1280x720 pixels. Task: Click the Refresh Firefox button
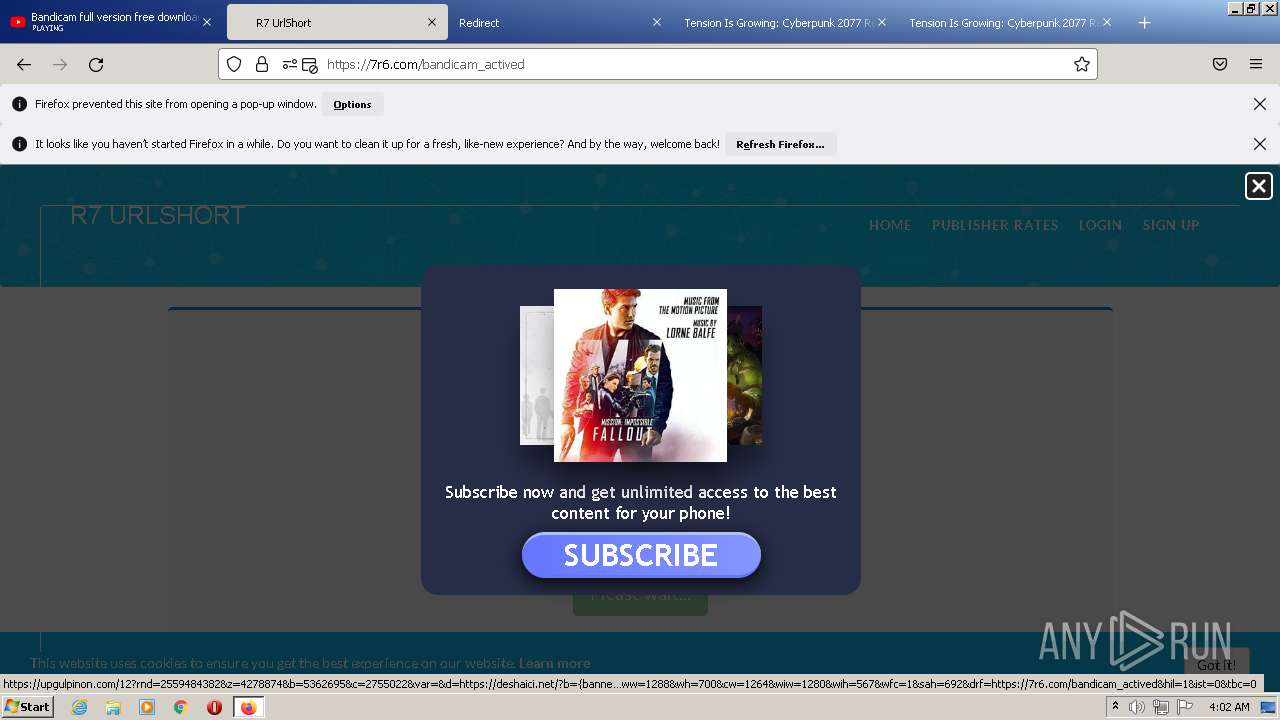coord(780,144)
